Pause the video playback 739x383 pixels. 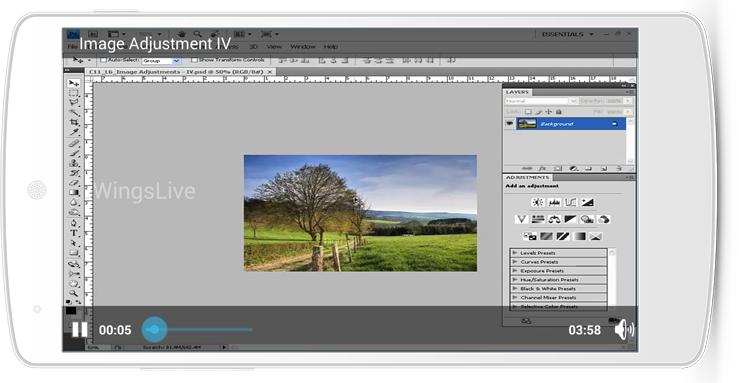pos(80,330)
